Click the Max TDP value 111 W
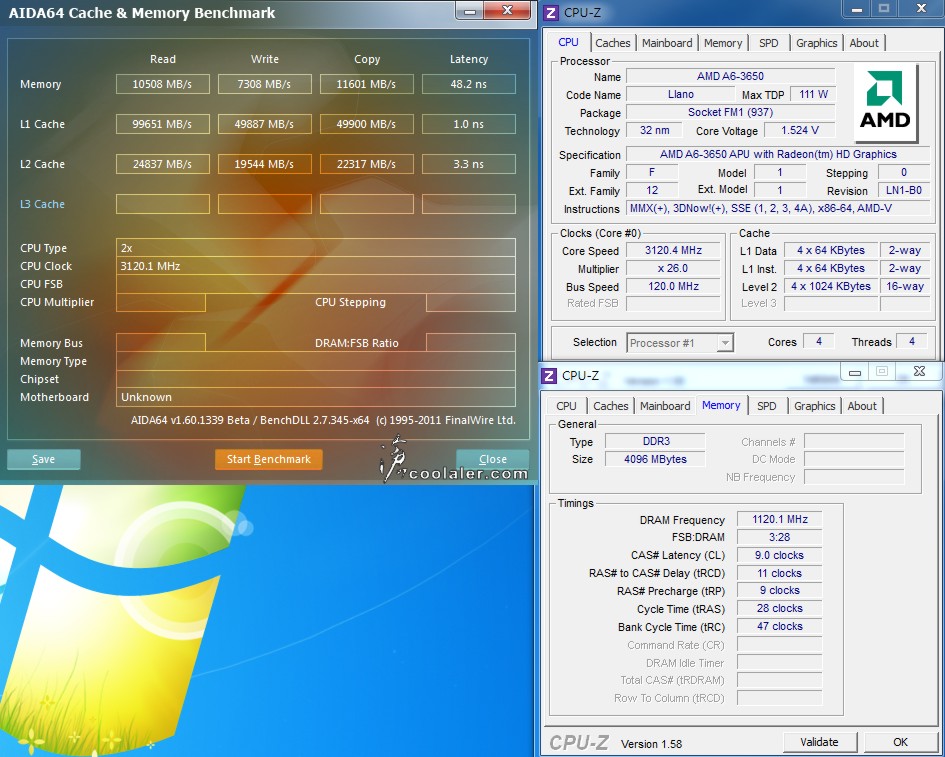Image resolution: width=945 pixels, height=757 pixels. (x=814, y=94)
